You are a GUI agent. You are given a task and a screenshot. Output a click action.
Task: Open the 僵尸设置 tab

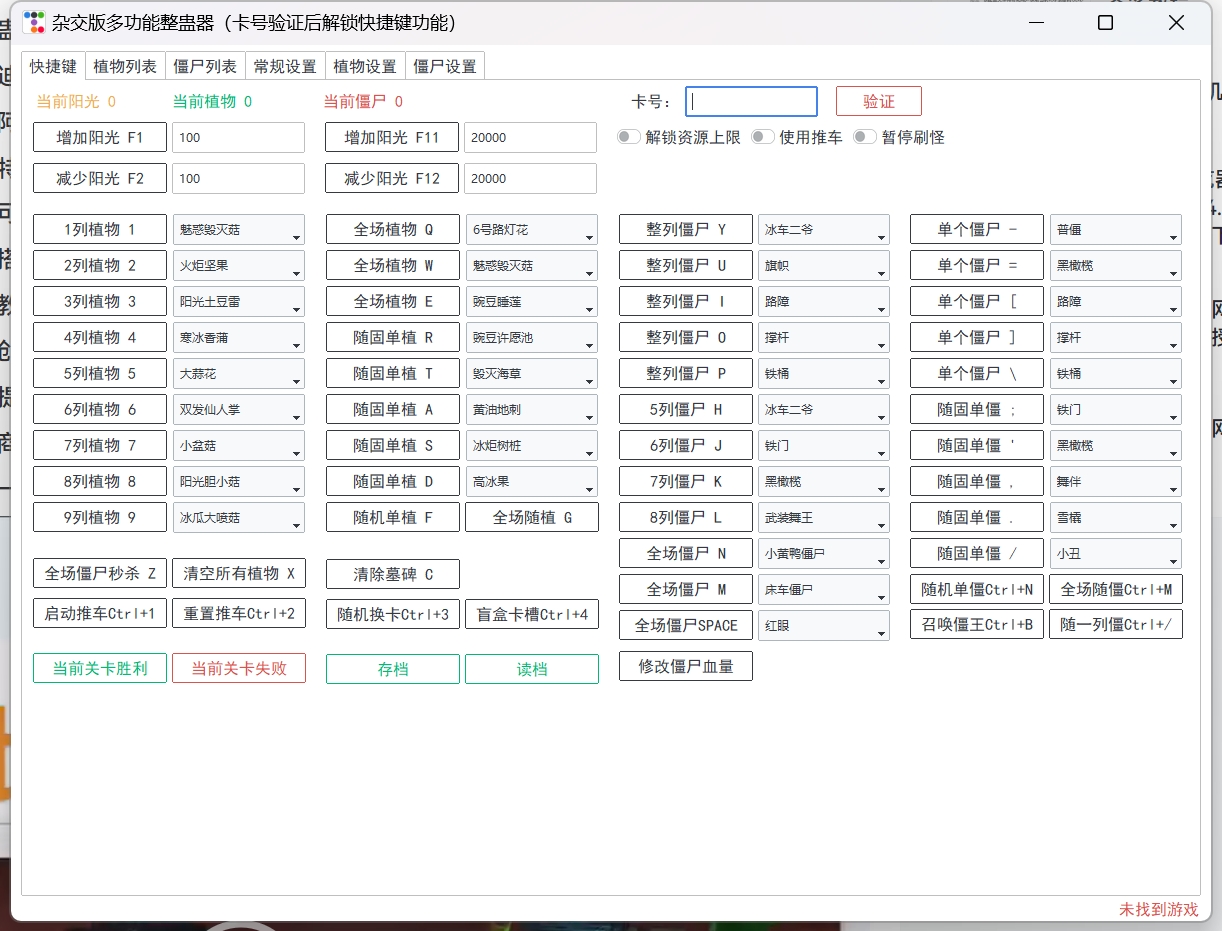(444, 66)
